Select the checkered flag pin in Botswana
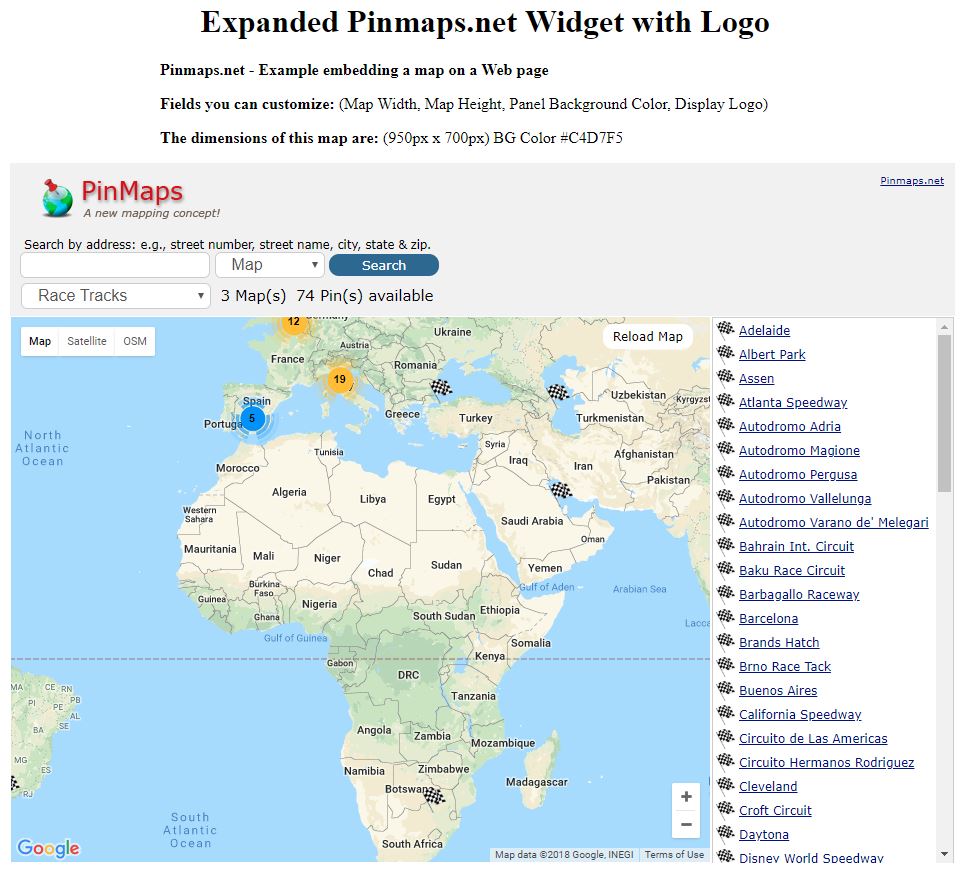965x870 pixels. [434, 796]
